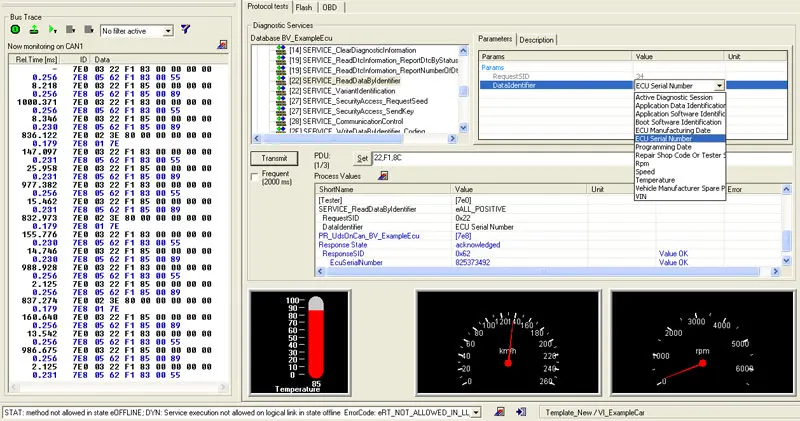The height and width of the screenshot is (421, 800).
Task: Click the first gray stop dropdown icon in Bus Trace
Action: coord(71,30)
